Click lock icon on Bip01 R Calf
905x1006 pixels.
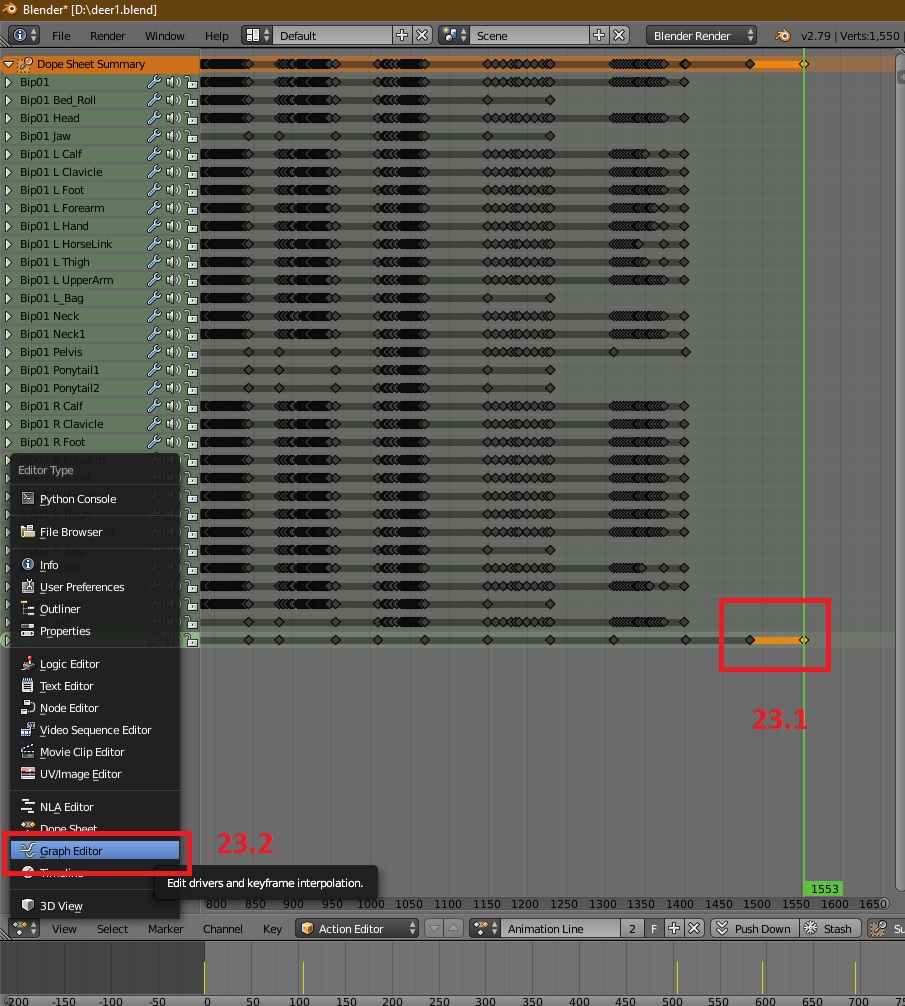(191, 406)
